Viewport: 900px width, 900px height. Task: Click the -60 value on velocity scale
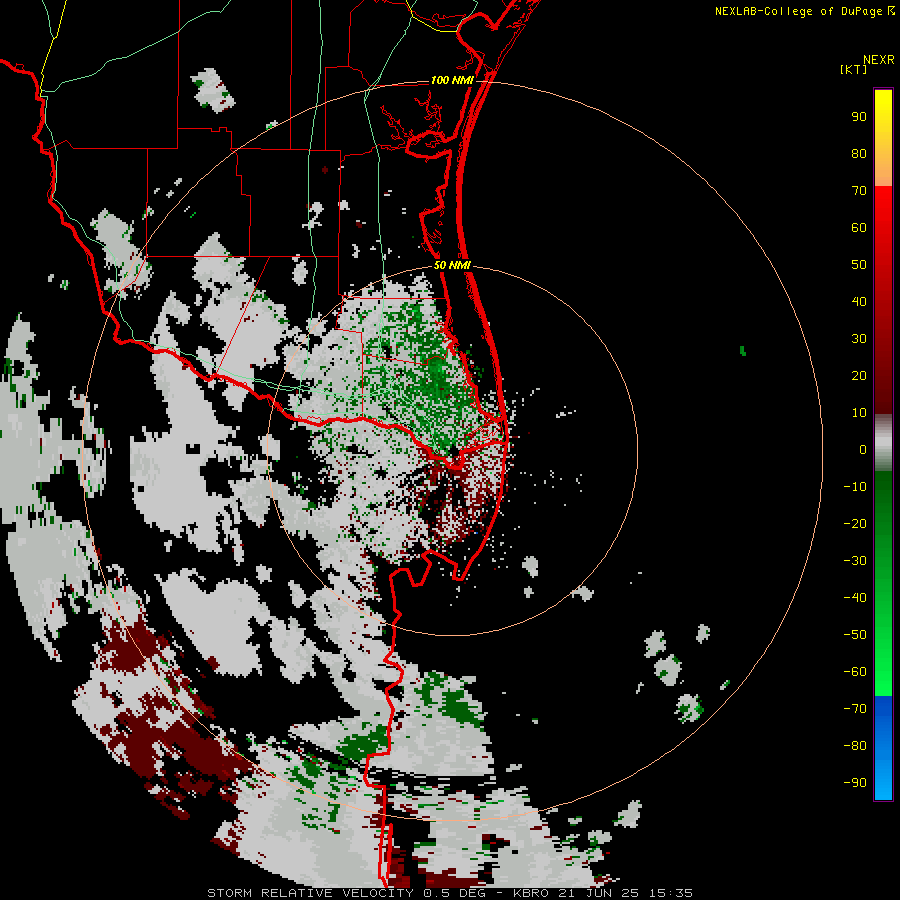point(855,672)
